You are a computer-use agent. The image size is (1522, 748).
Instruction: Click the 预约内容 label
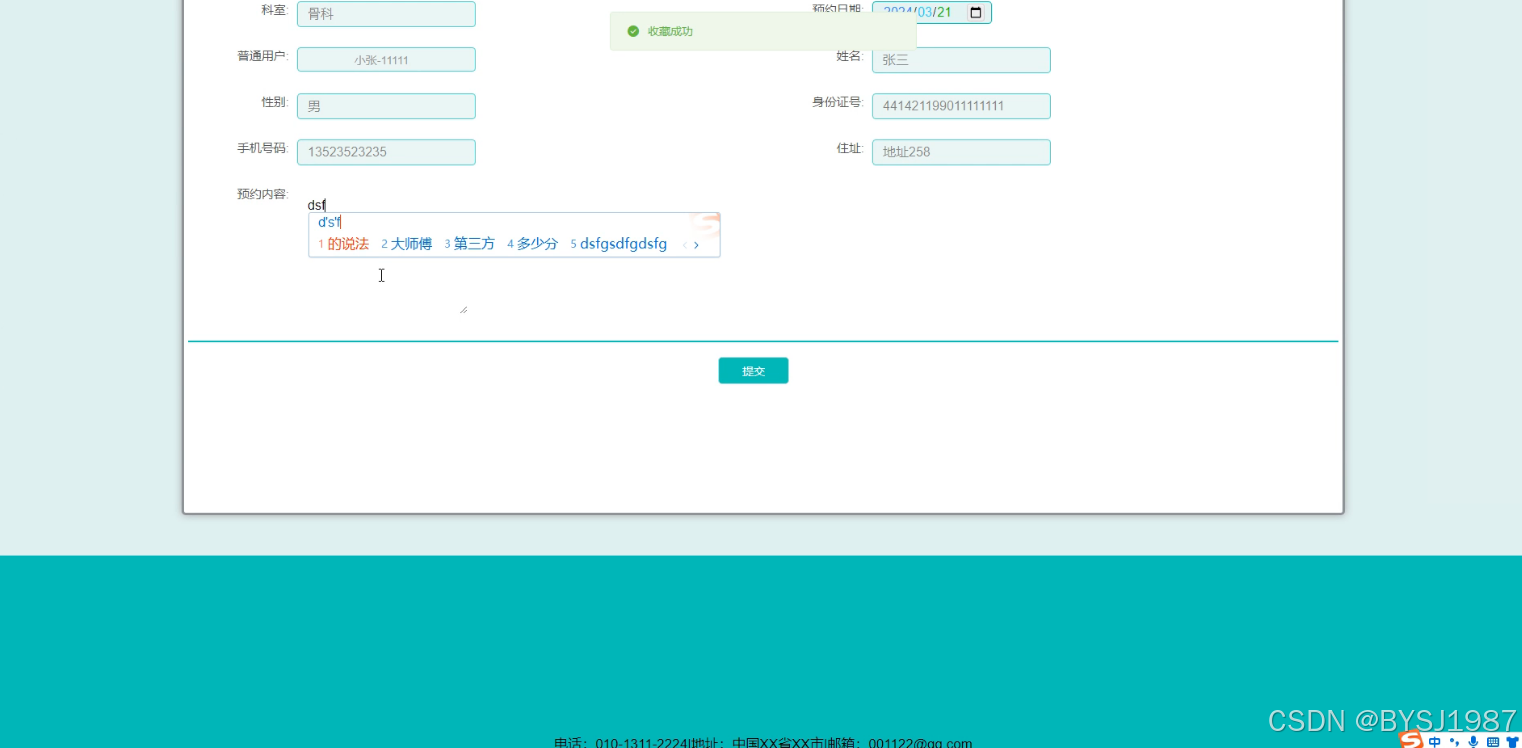(x=263, y=194)
